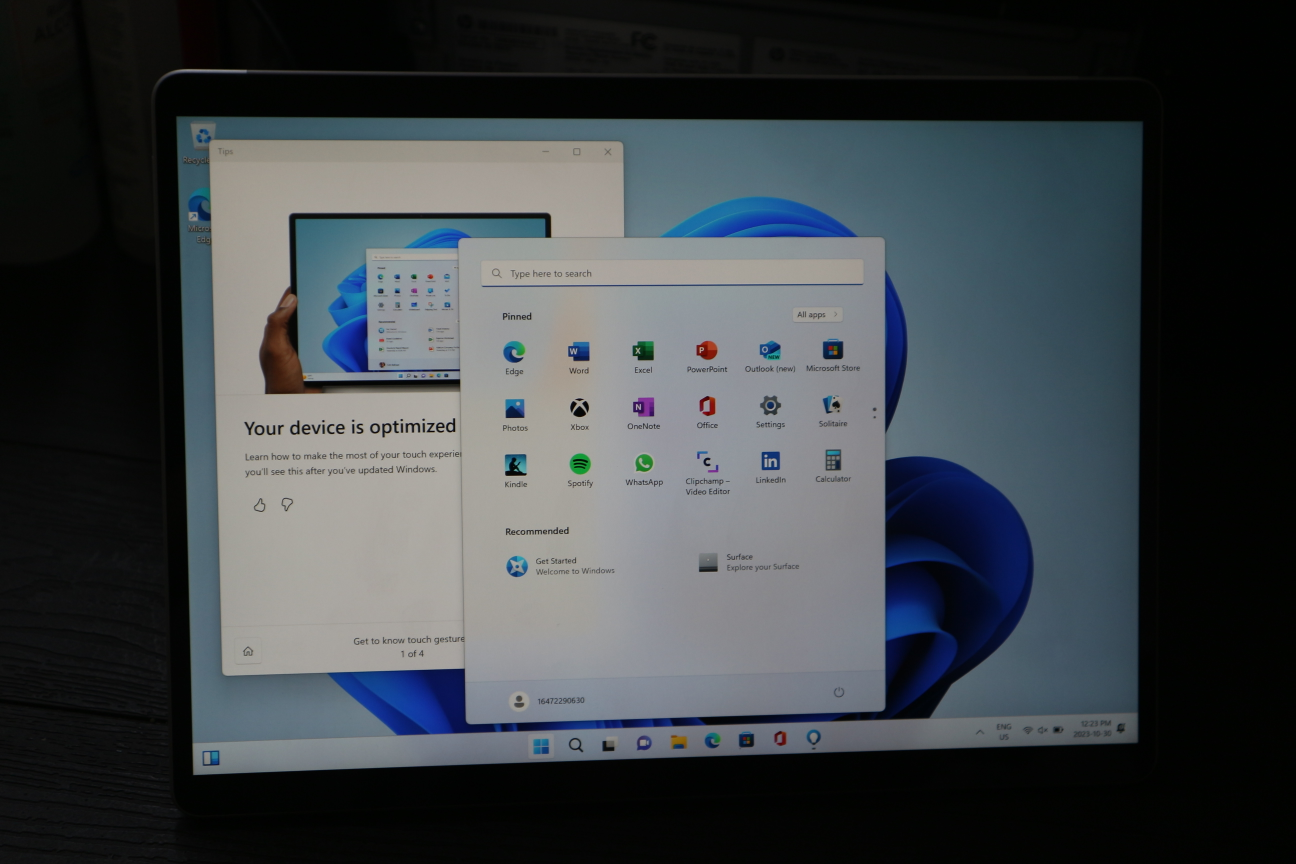Open the recommended Get Started item
The height and width of the screenshot is (864, 1296).
point(561,566)
